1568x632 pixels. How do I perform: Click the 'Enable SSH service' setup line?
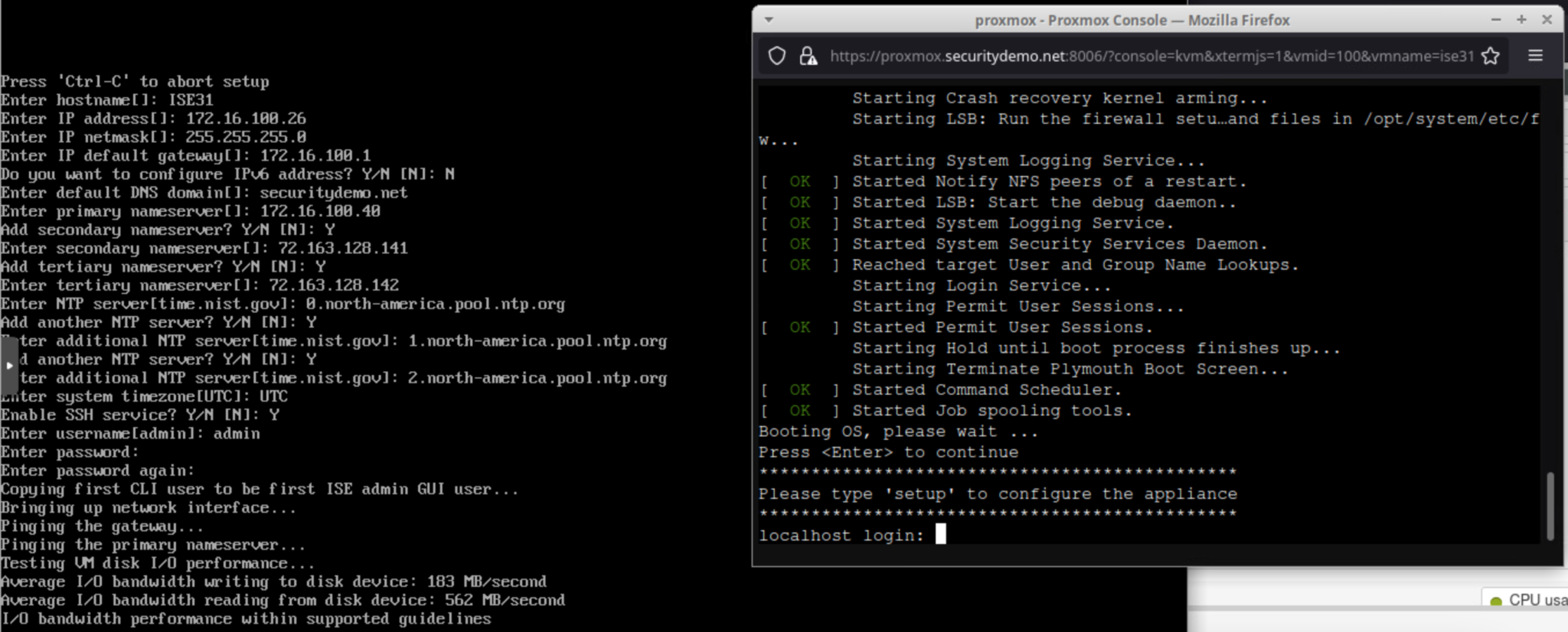[139, 415]
